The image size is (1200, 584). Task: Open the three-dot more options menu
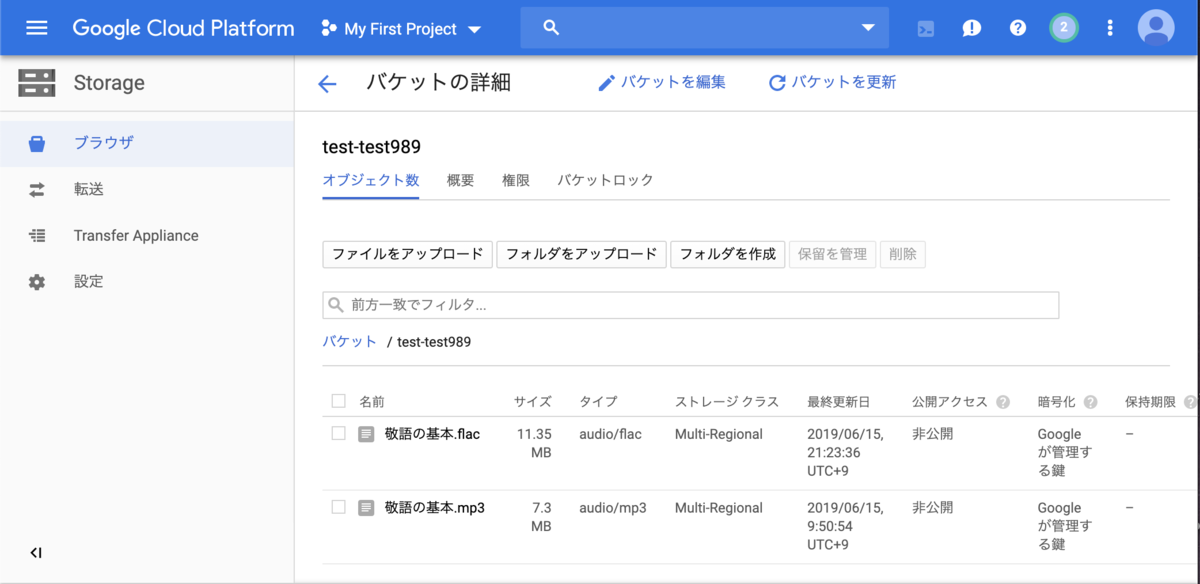(1110, 28)
